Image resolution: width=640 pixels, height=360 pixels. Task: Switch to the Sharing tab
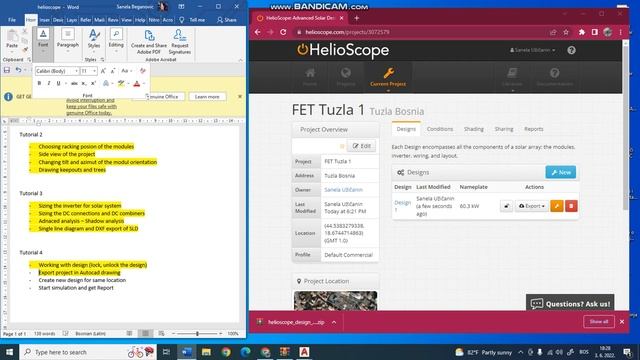(504, 129)
